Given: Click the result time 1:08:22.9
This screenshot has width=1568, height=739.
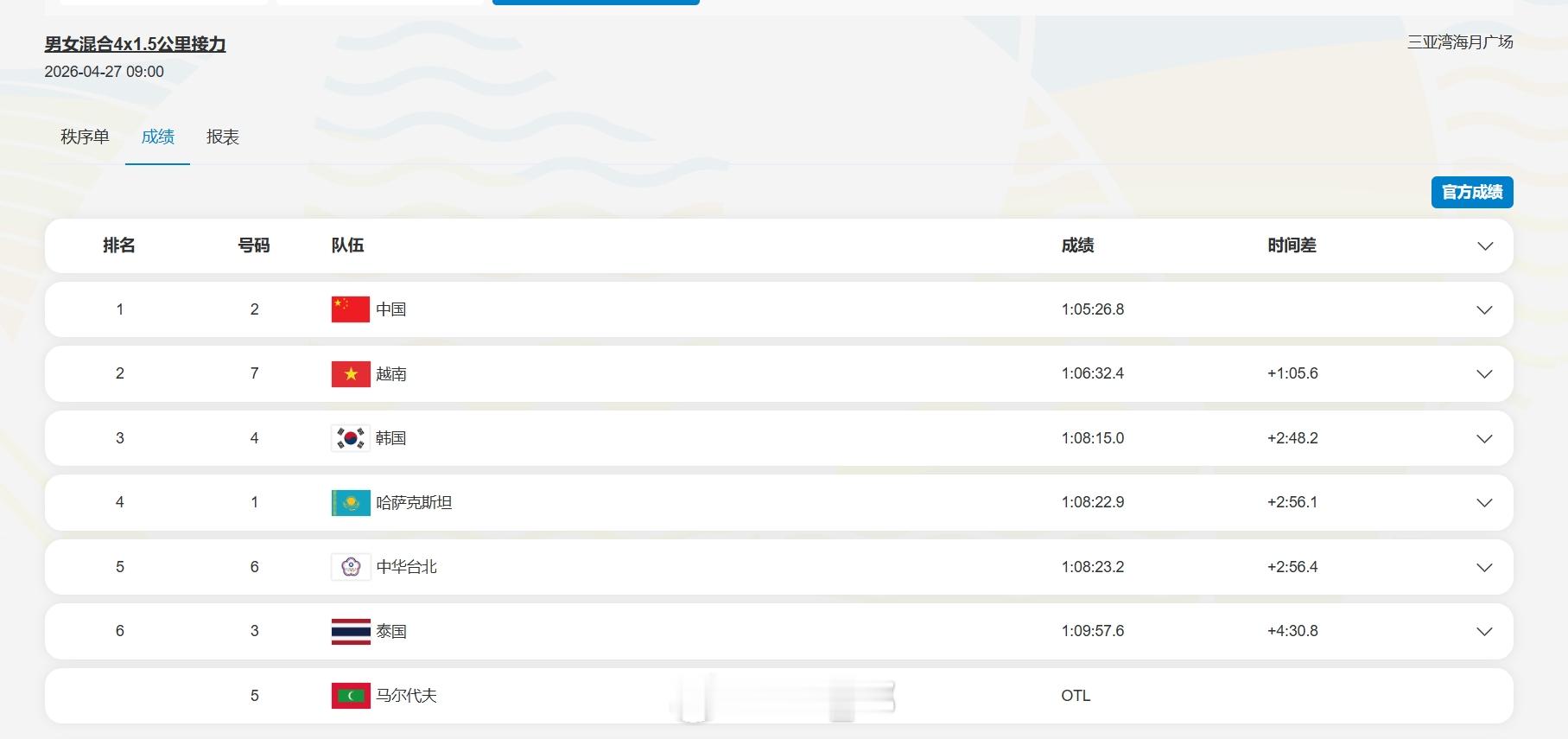Looking at the screenshot, I should (x=1093, y=502).
